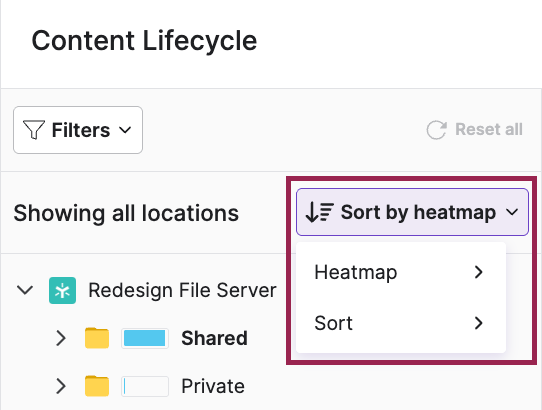
Task: Click the Content Lifecycle heading
Action: tap(144, 41)
